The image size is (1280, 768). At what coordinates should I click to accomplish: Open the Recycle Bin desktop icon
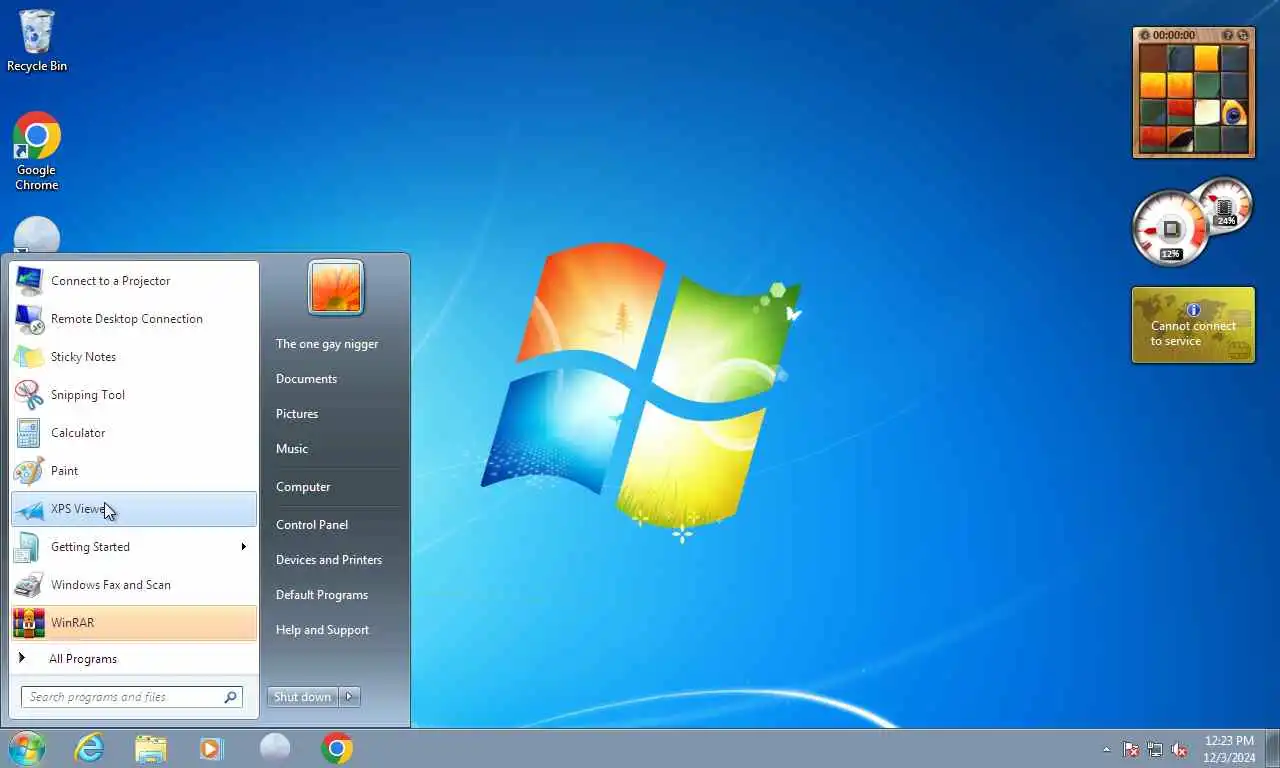[37, 40]
